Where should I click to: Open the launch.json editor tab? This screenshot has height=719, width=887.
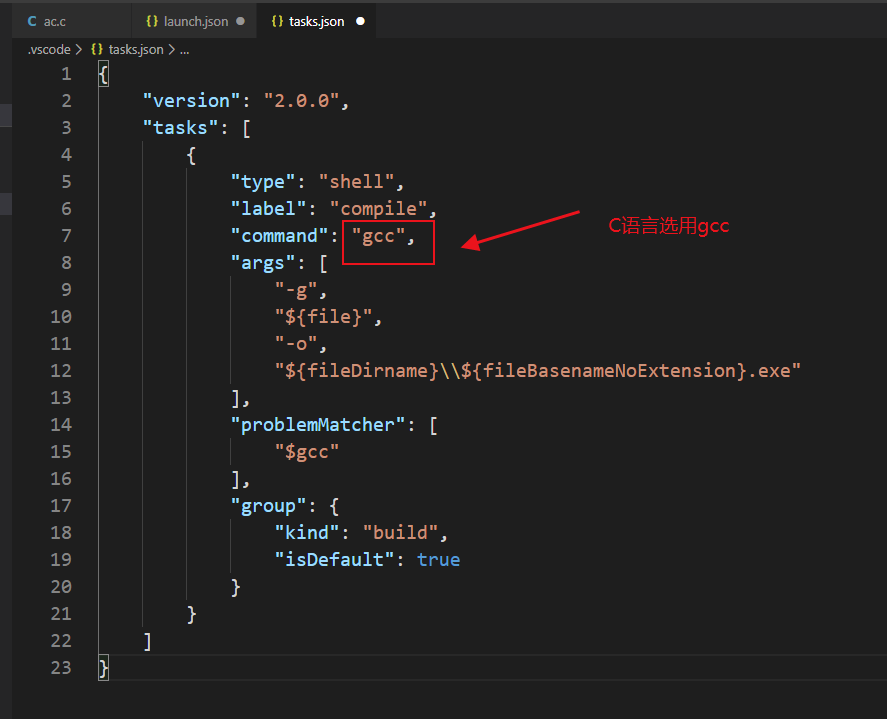[194, 21]
